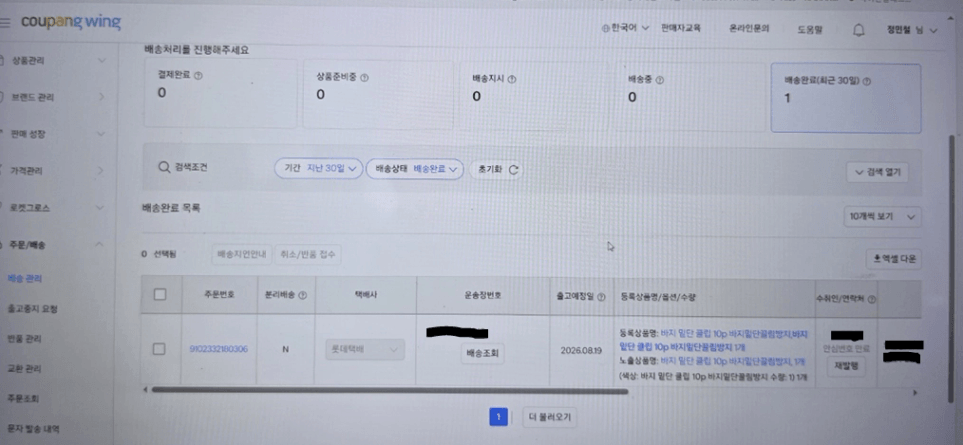Click help icon next to 배송완료(최근 30일)
Screen dimensions: 963x445
[867, 80]
